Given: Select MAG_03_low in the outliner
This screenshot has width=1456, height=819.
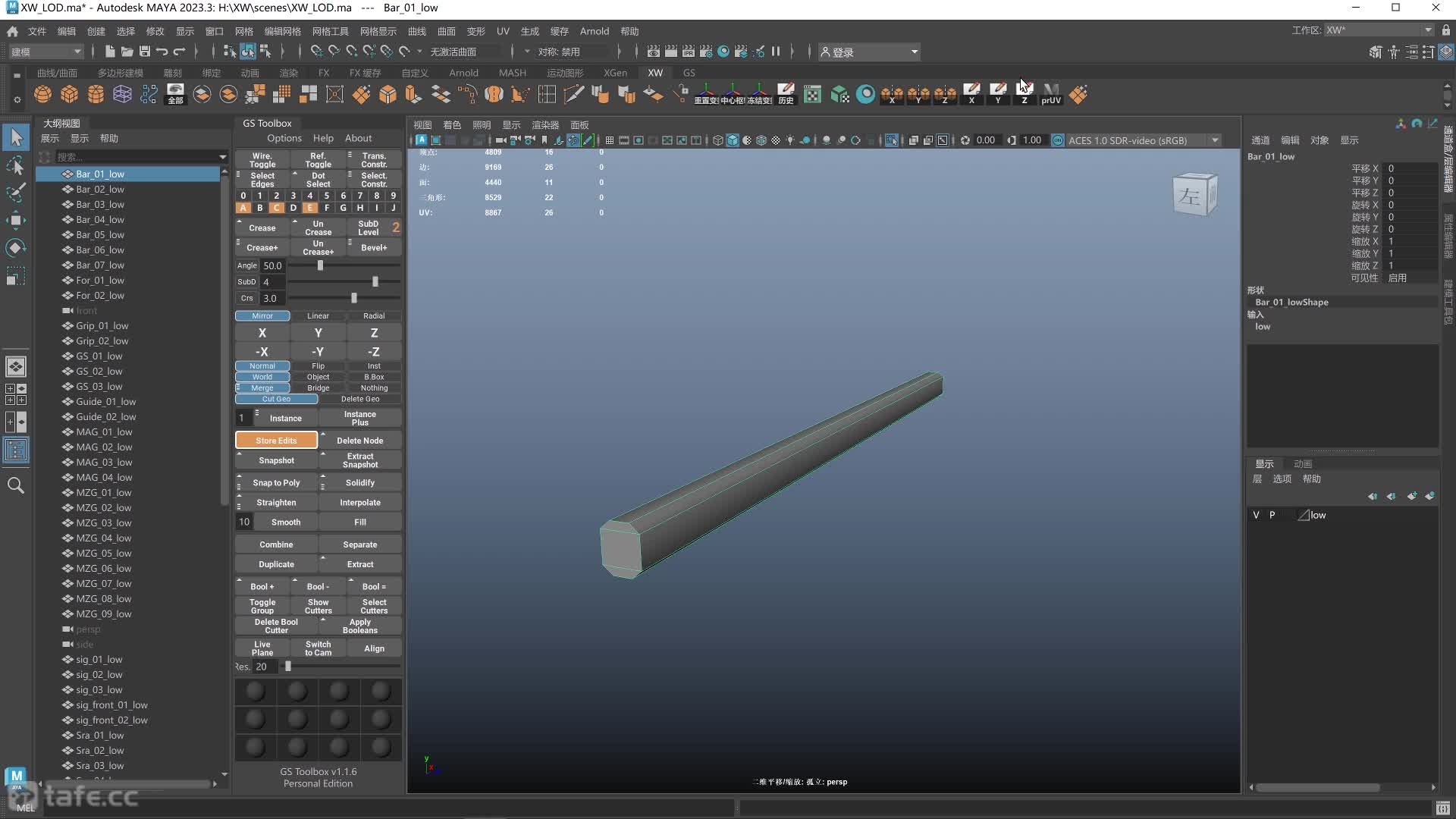Looking at the screenshot, I should 104,463.
